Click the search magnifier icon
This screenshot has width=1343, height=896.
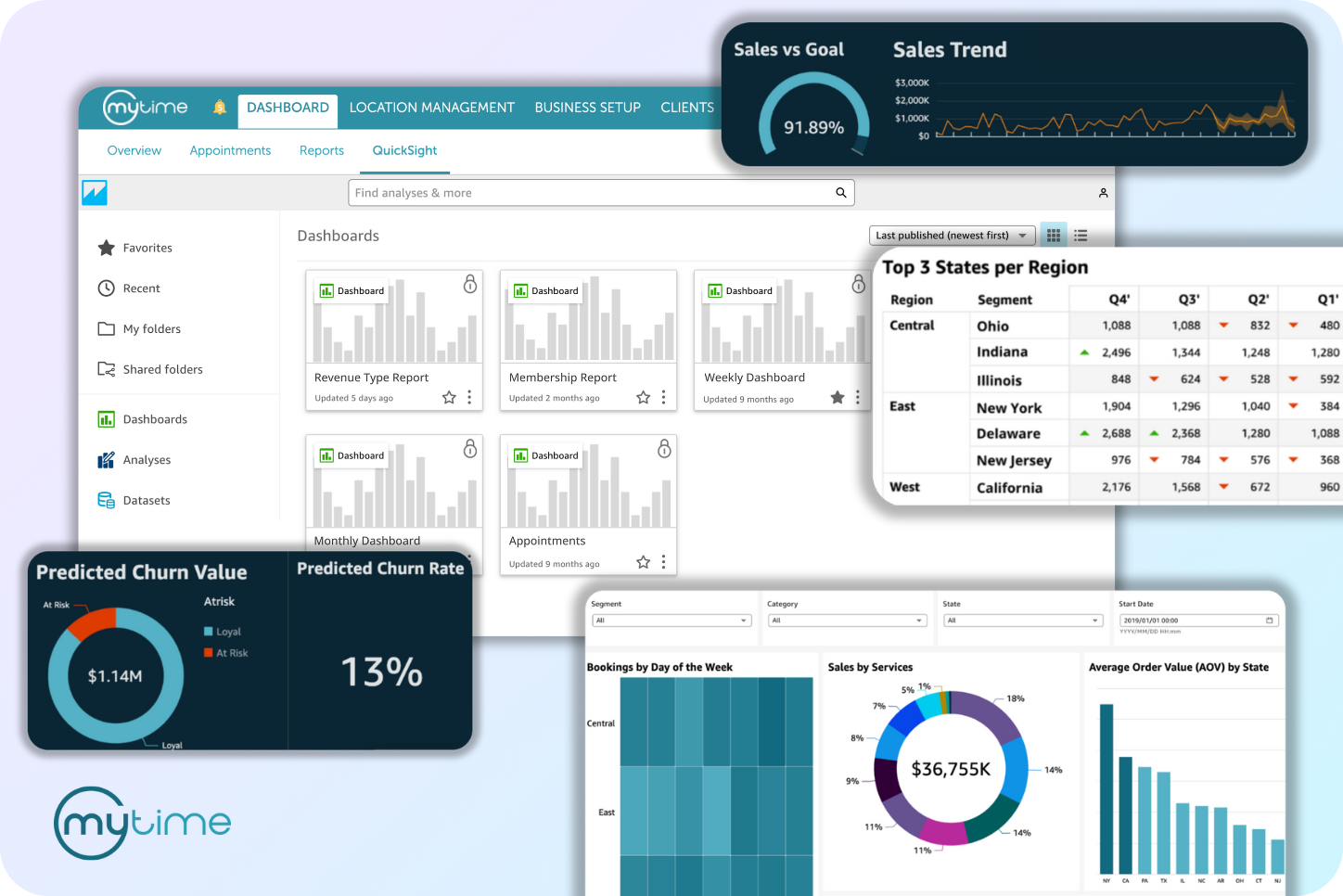pos(841,192)
